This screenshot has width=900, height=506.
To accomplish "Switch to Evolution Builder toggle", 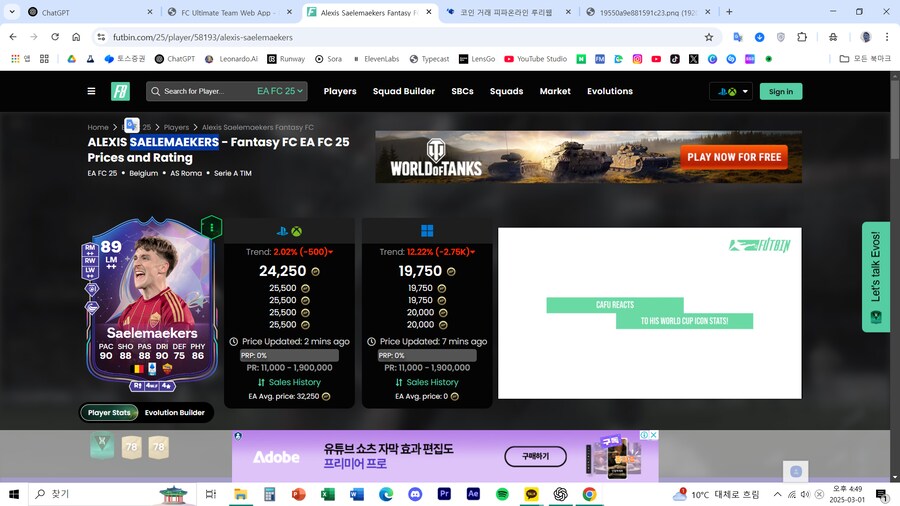I will (x=174, y=412).
